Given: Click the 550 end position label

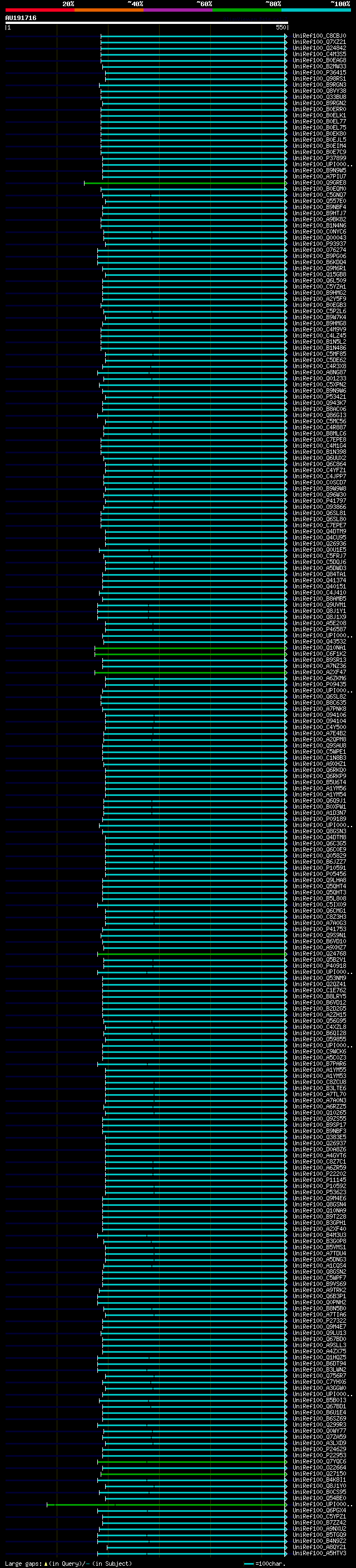Looking at the screenshot, I should click(x=280, y=27).
